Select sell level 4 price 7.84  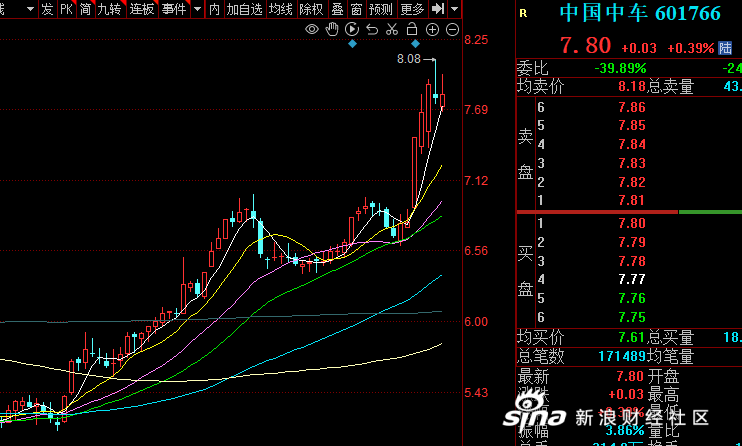pyautogui.click(x=632, y=144)
